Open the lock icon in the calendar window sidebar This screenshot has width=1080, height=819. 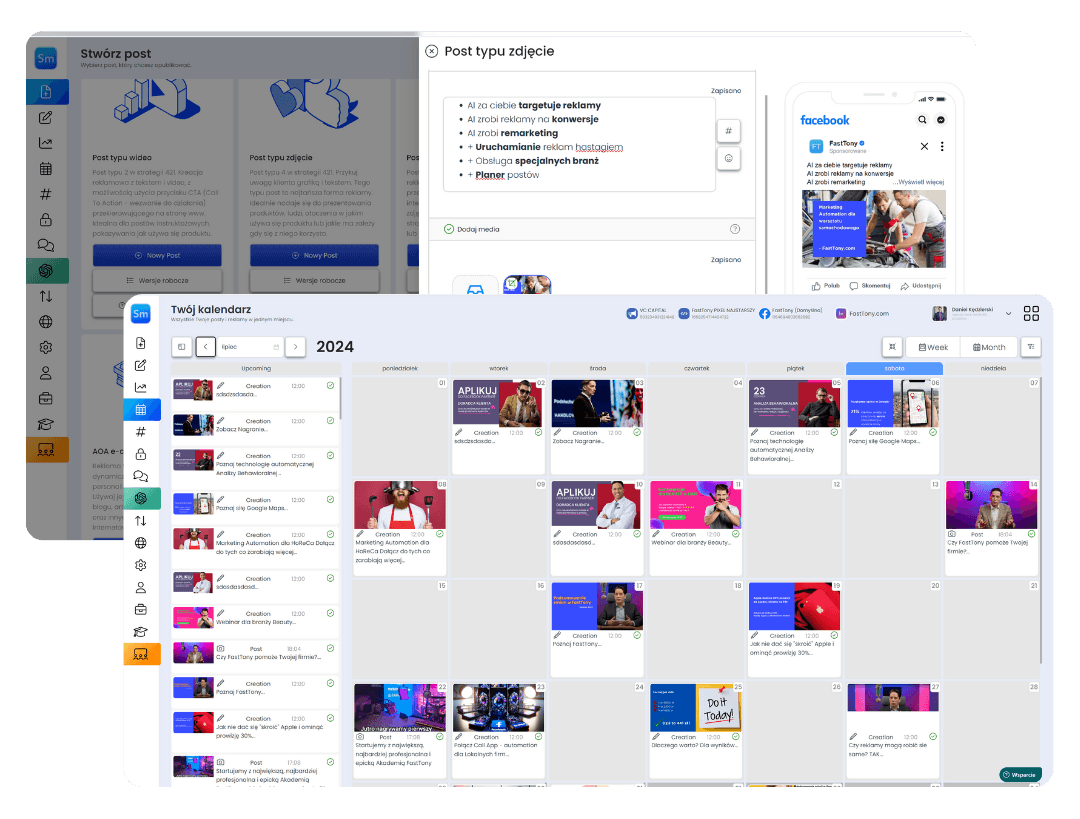[141, 454]
